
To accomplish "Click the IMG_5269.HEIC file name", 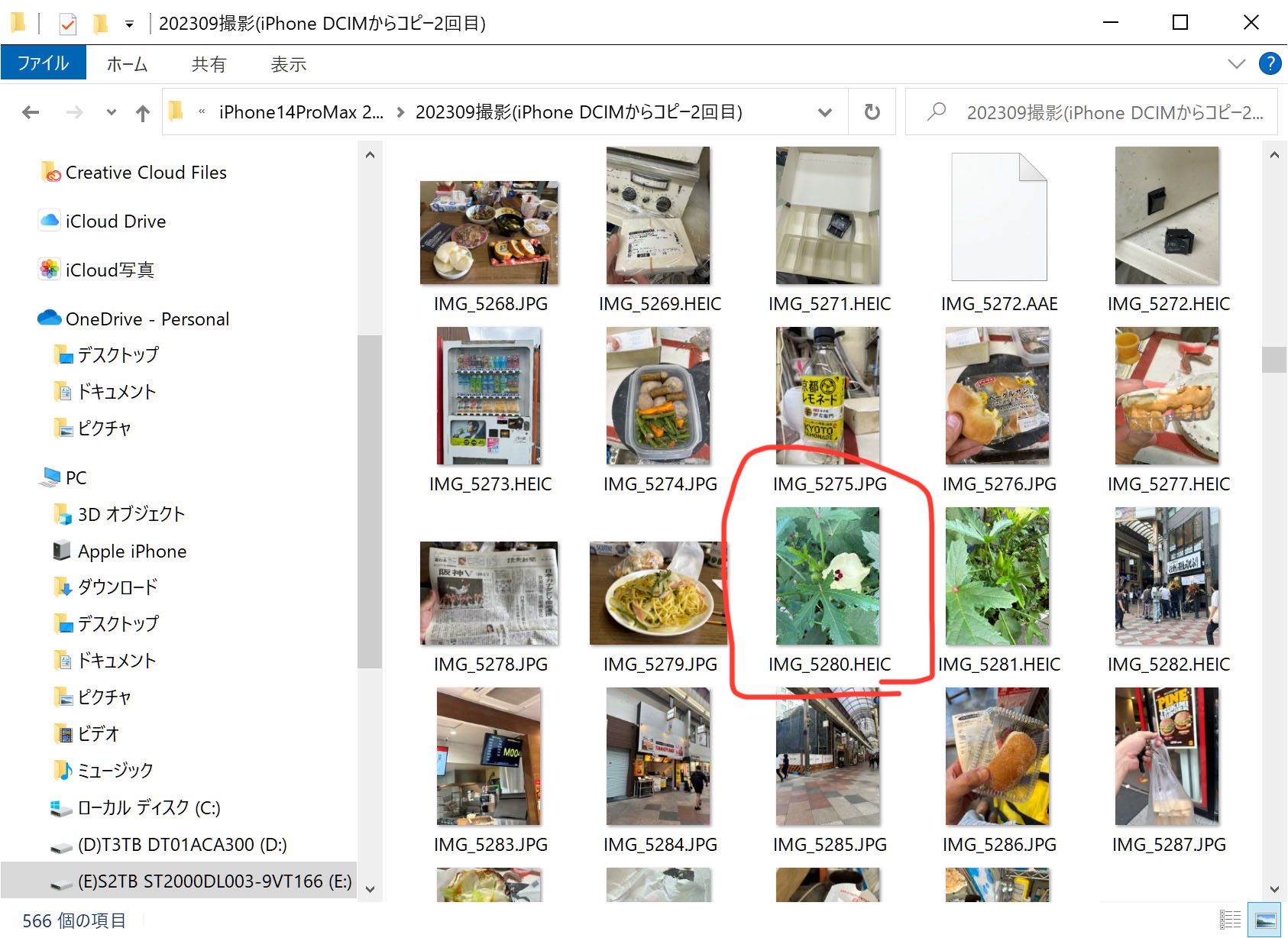I will point(660,304).
